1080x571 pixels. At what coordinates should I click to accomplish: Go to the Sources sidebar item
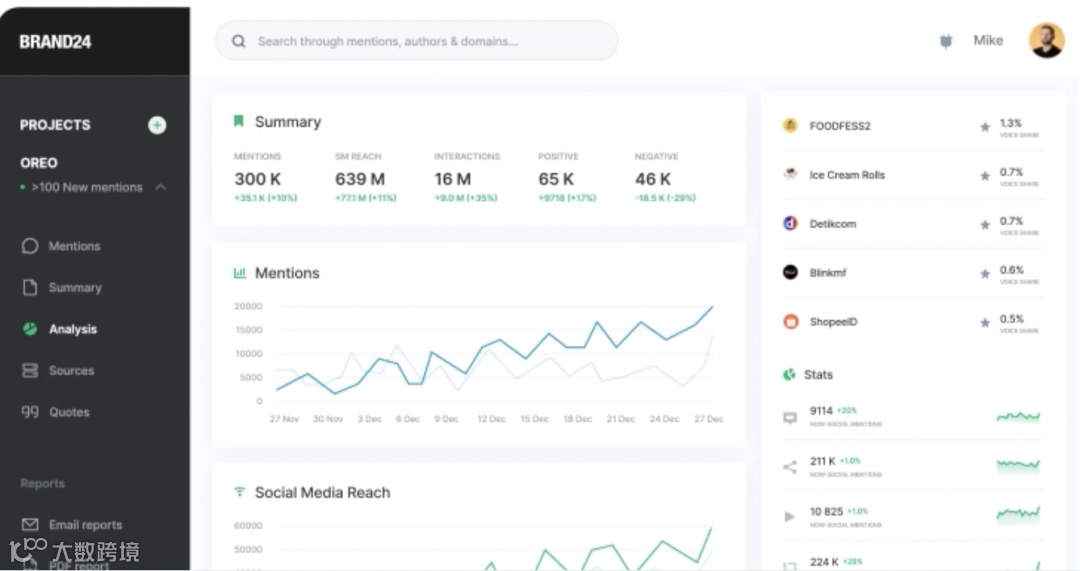click(x=71, y=371)
